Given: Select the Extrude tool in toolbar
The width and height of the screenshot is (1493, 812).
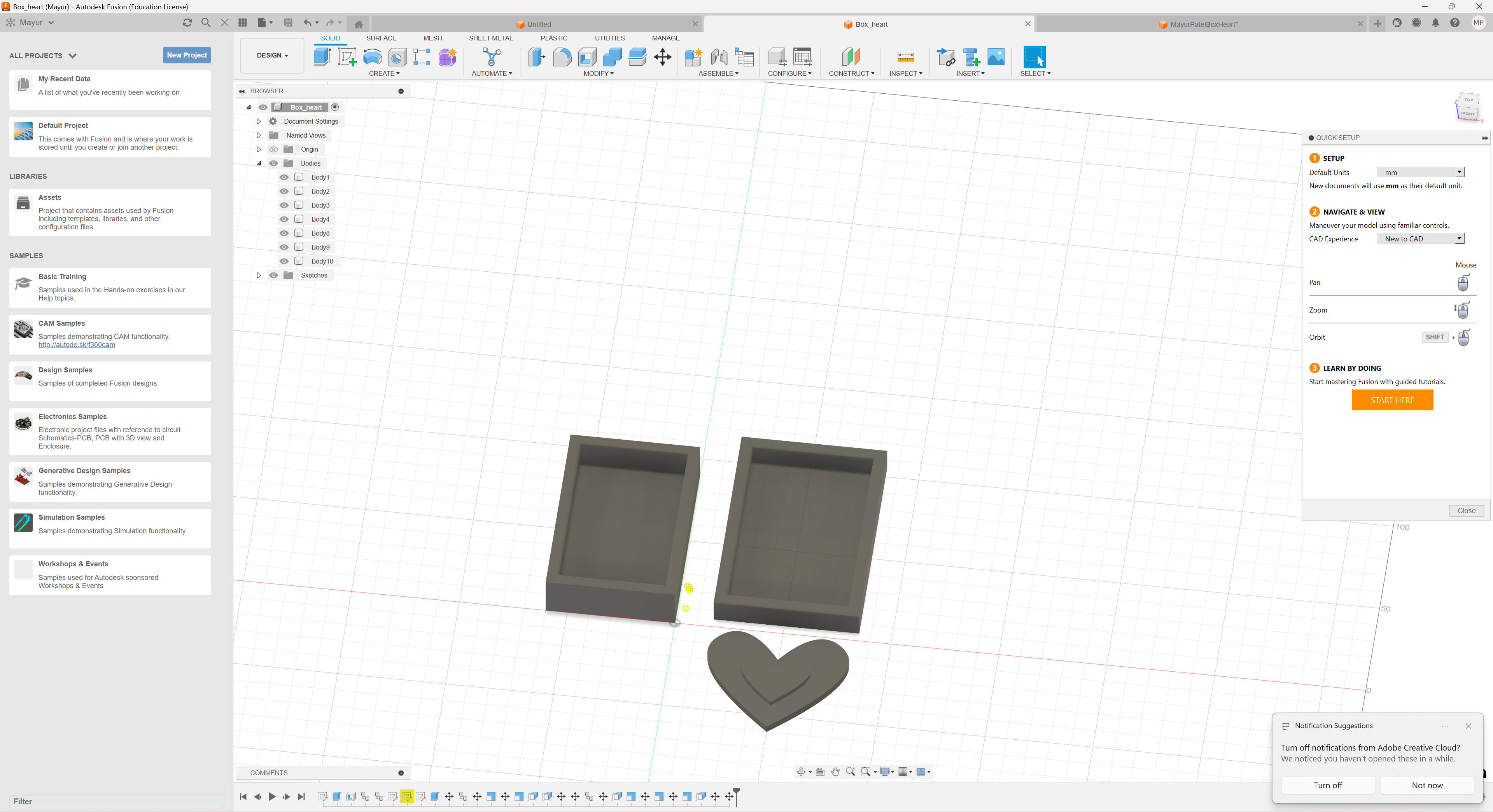Looking at the screenshot, I should pyautogui.click(x=322, y=58).
